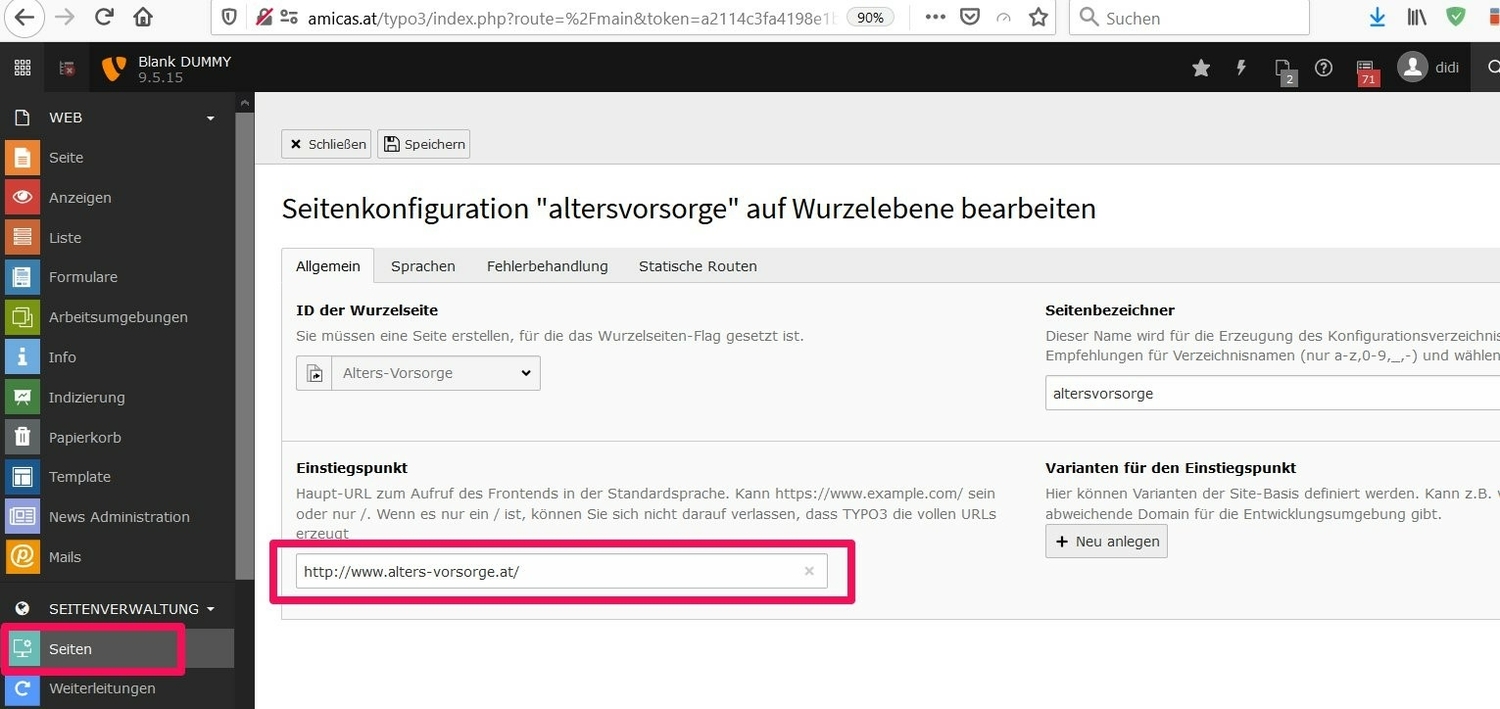Click the Seitenbezeichner input field
The width and height of the screenshot is (1500, 709).
1272,393
